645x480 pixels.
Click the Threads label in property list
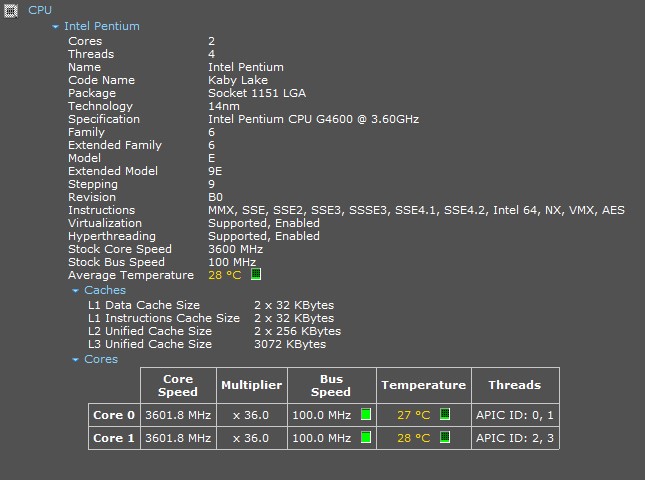[91, 54]
